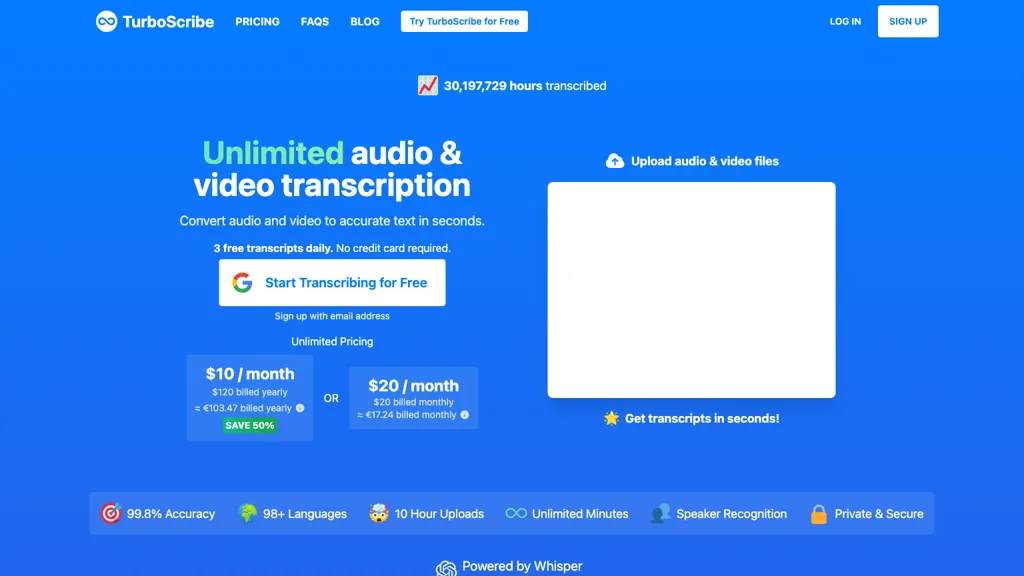Open the PRICING menu item

coord(257,21)
